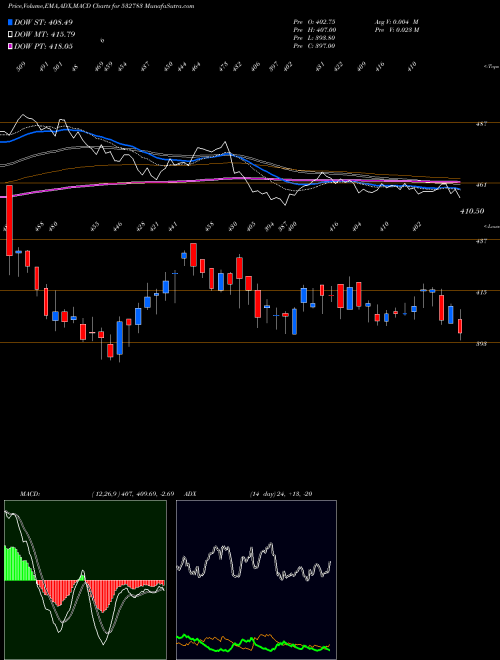Open the ADX indicator chart panel
Viewport: 500px width, 660px height.
pyautogui.click(x=256, y=580)
